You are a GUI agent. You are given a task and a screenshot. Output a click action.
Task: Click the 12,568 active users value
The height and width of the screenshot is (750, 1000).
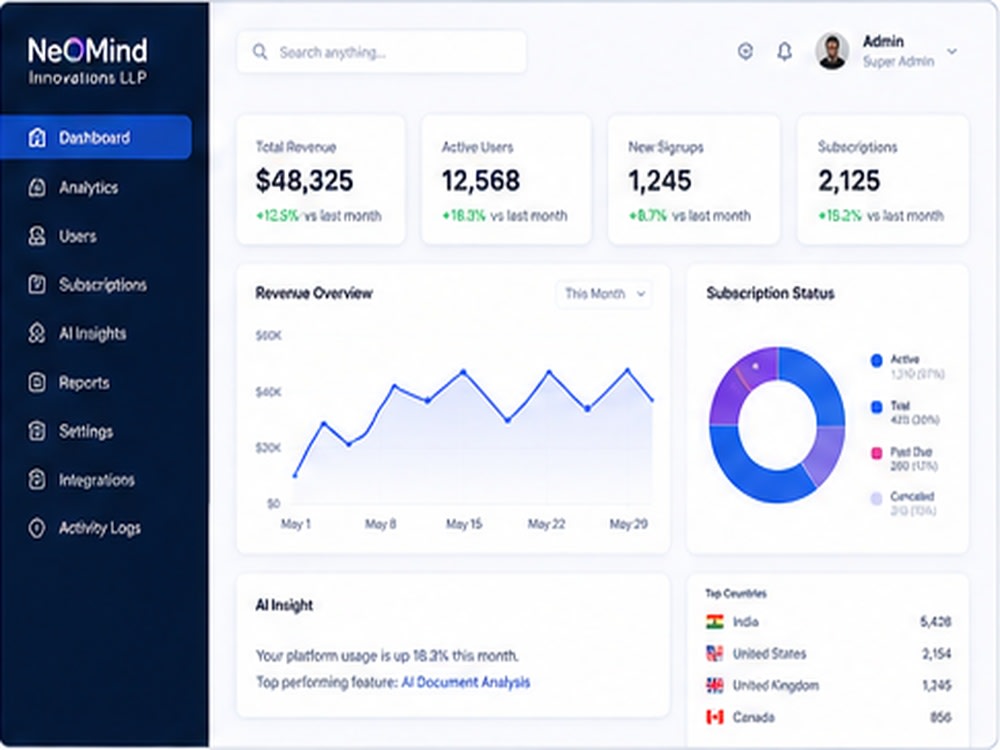point(481,180)
